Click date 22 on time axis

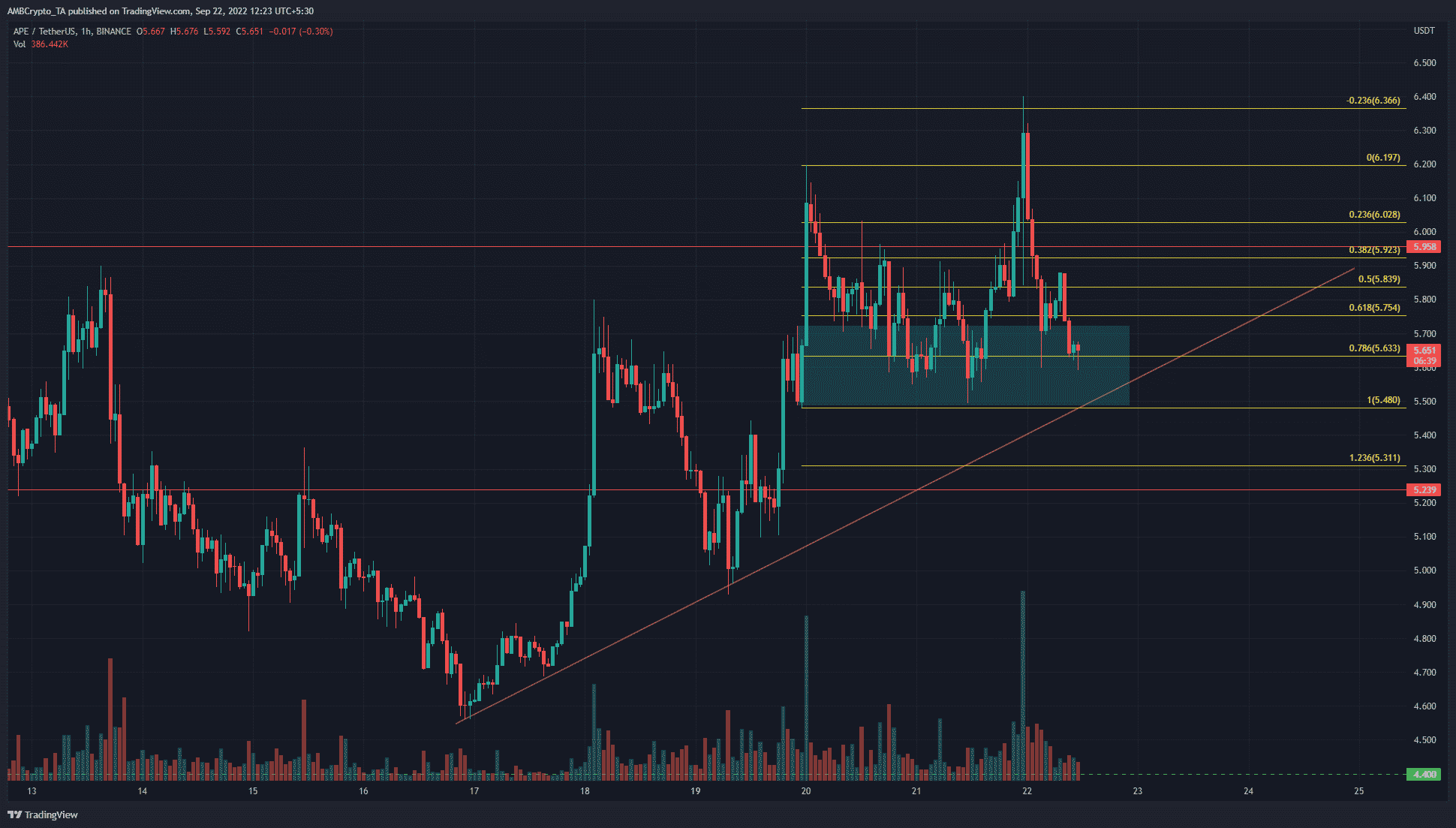[x=1027, y=791]
